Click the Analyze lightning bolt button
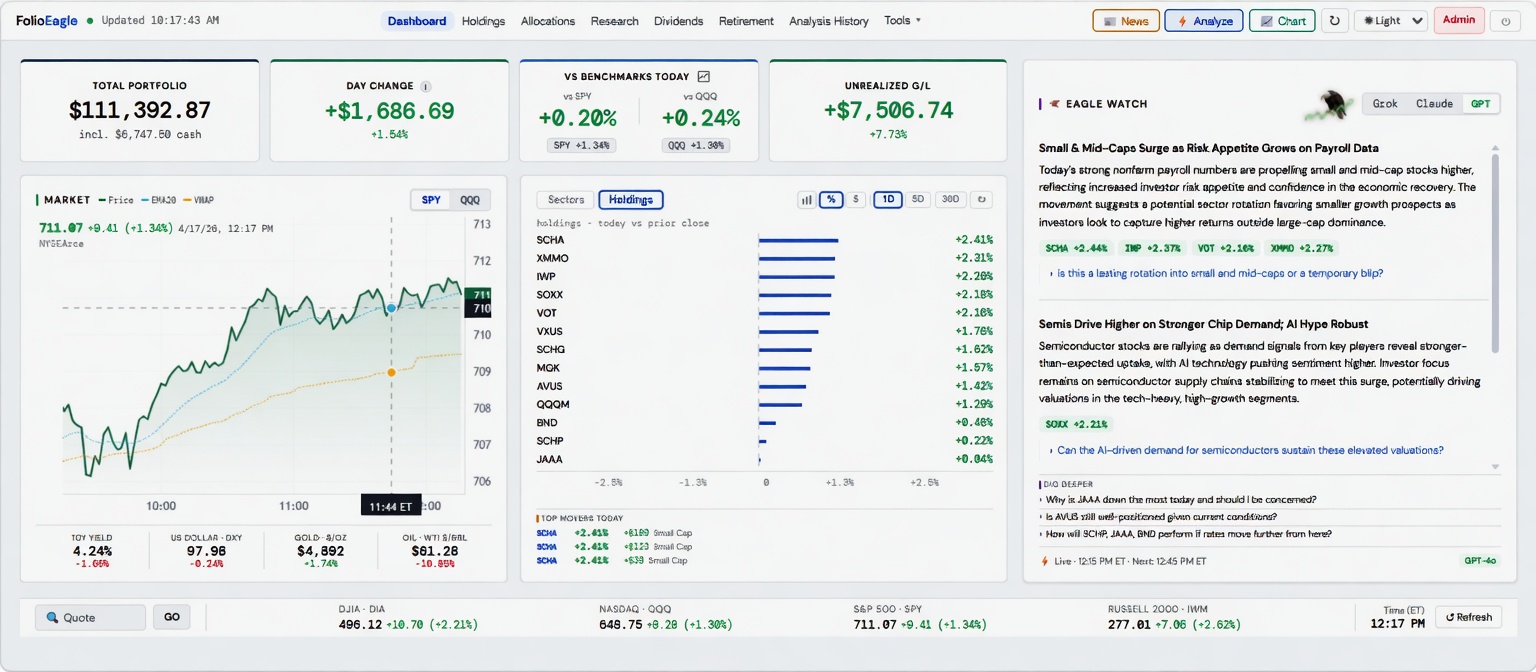 pos(1203,20)
